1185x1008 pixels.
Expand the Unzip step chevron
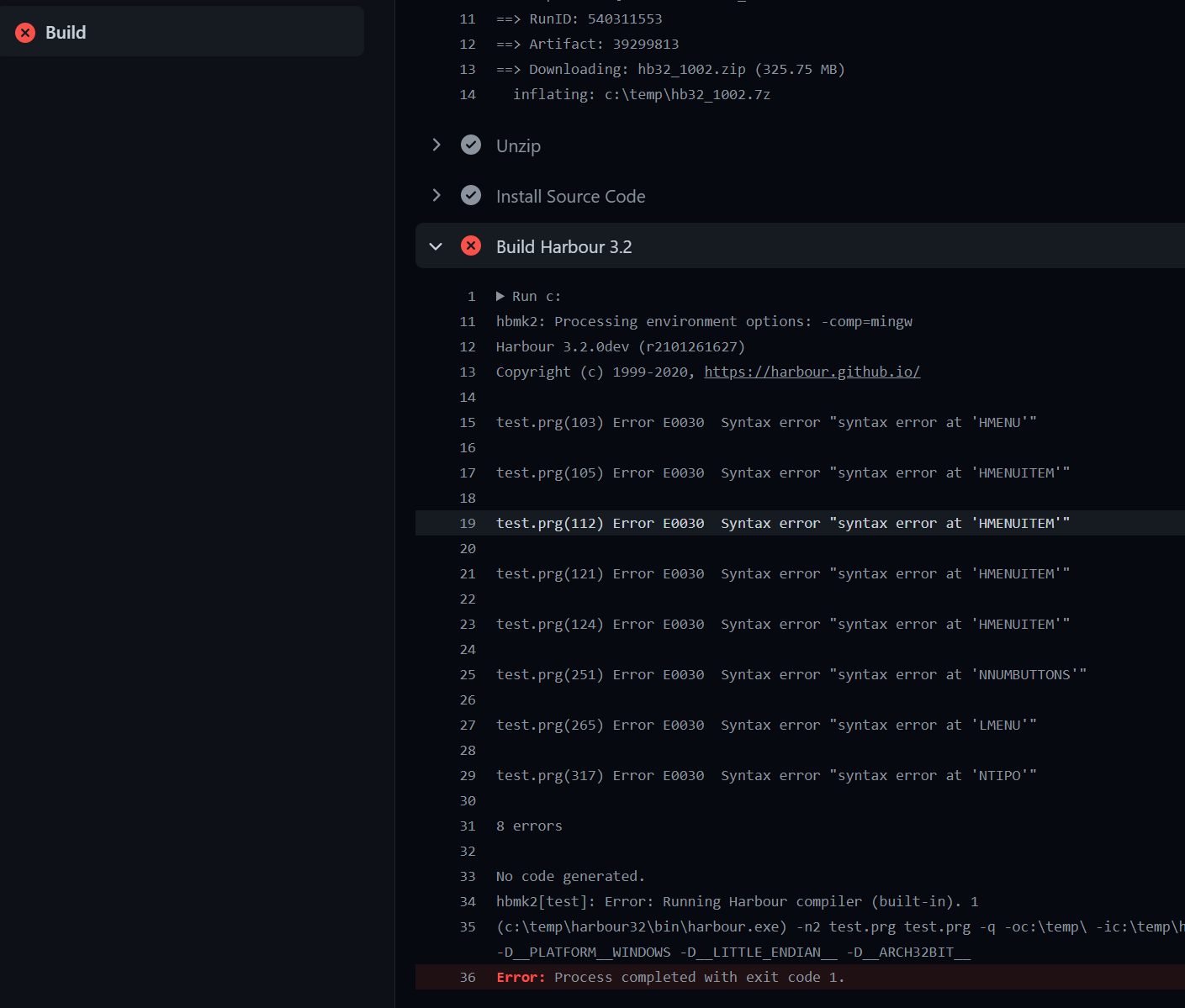coord(436,145)
